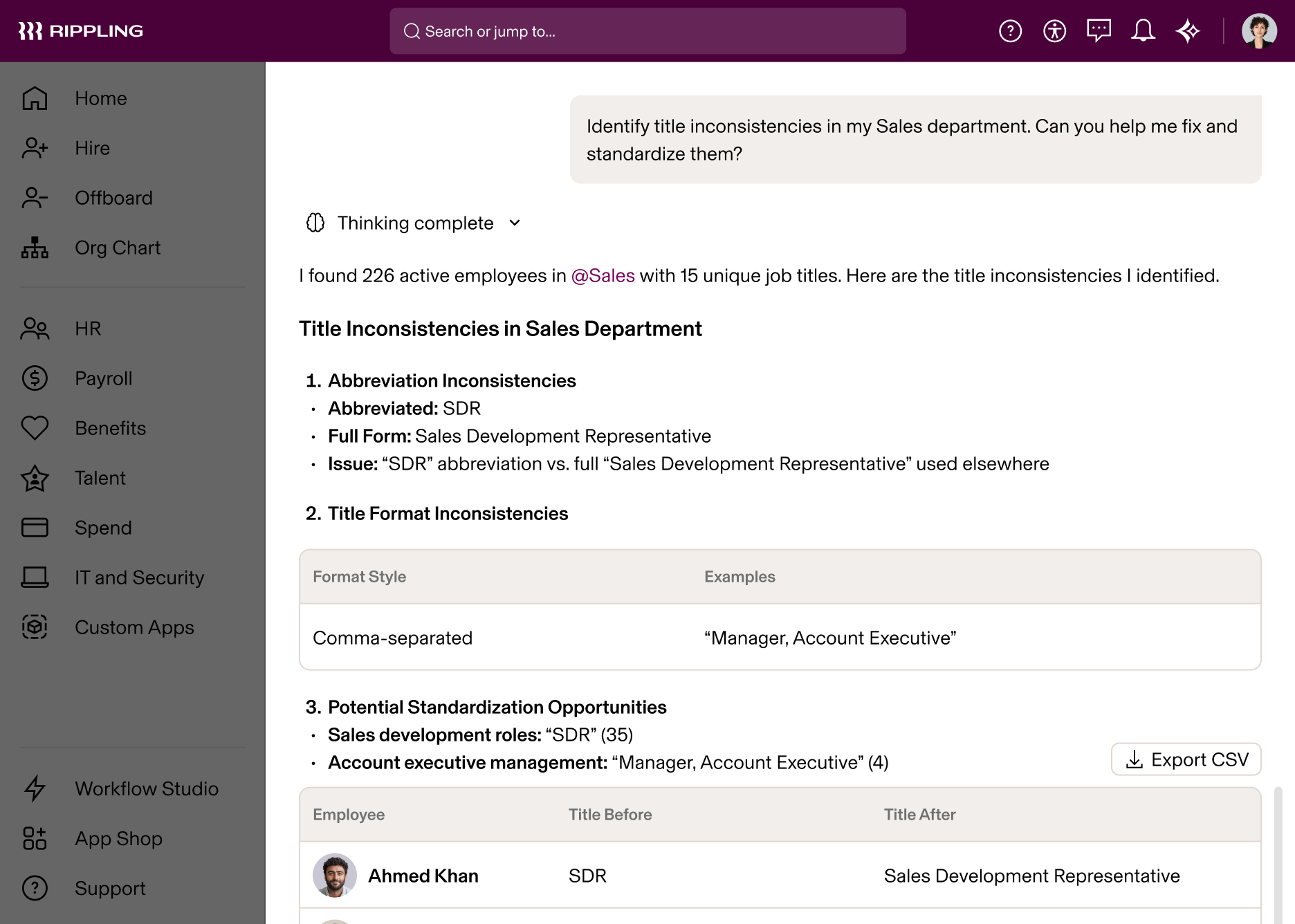Open the accessibility options icon
The image size is (1295, 924).
pyautogui.click(x=1054, y=30)
